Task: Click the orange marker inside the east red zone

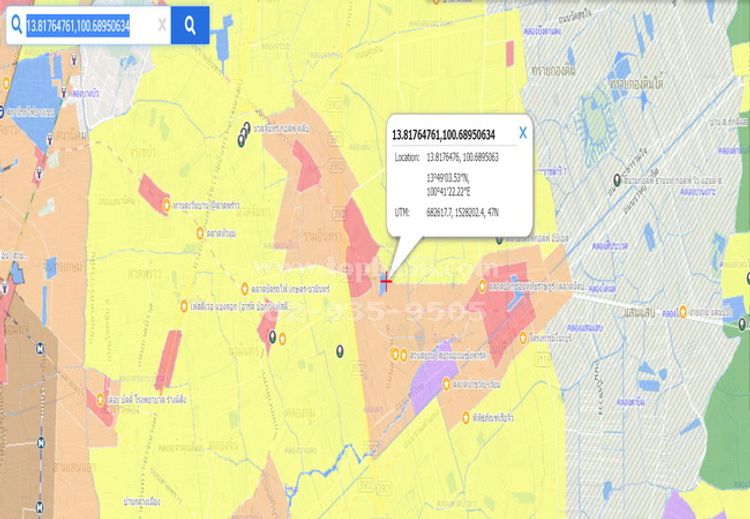Action: point(482,286)
